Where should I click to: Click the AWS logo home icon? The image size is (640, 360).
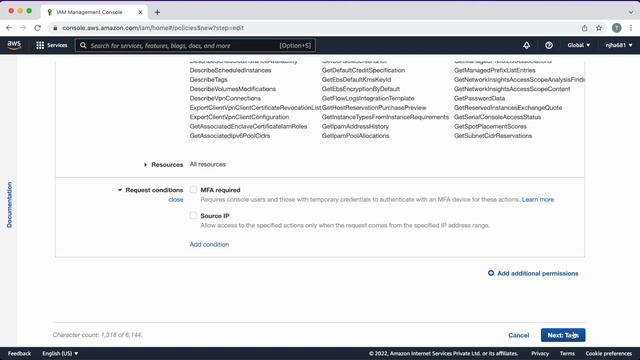pyautogui.click(x=14, y=45)
